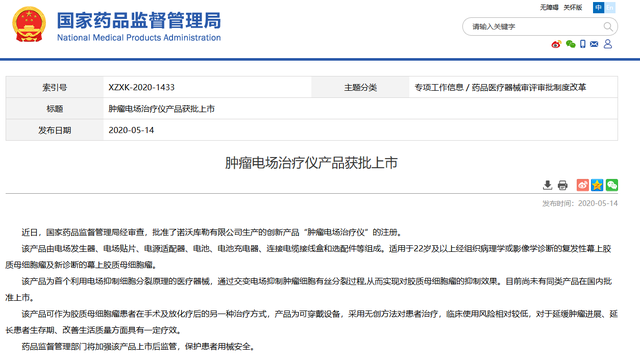The height and width of the screenshot is (363, 640).
Task: Switch language to Chinese 中
Action: 598,7
